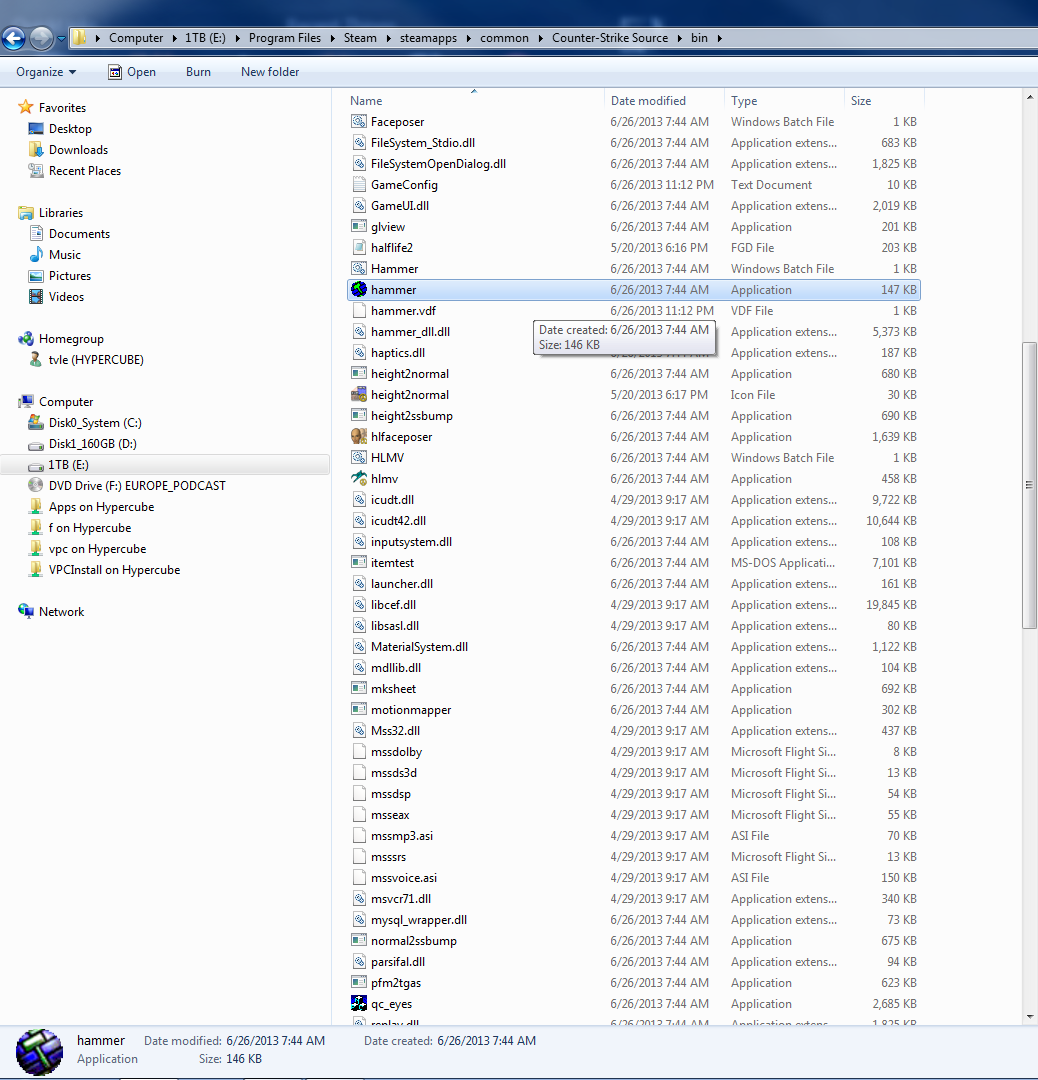Click the glview application icon
This screenshot has width=1038, height=1080.
(359, 227)
